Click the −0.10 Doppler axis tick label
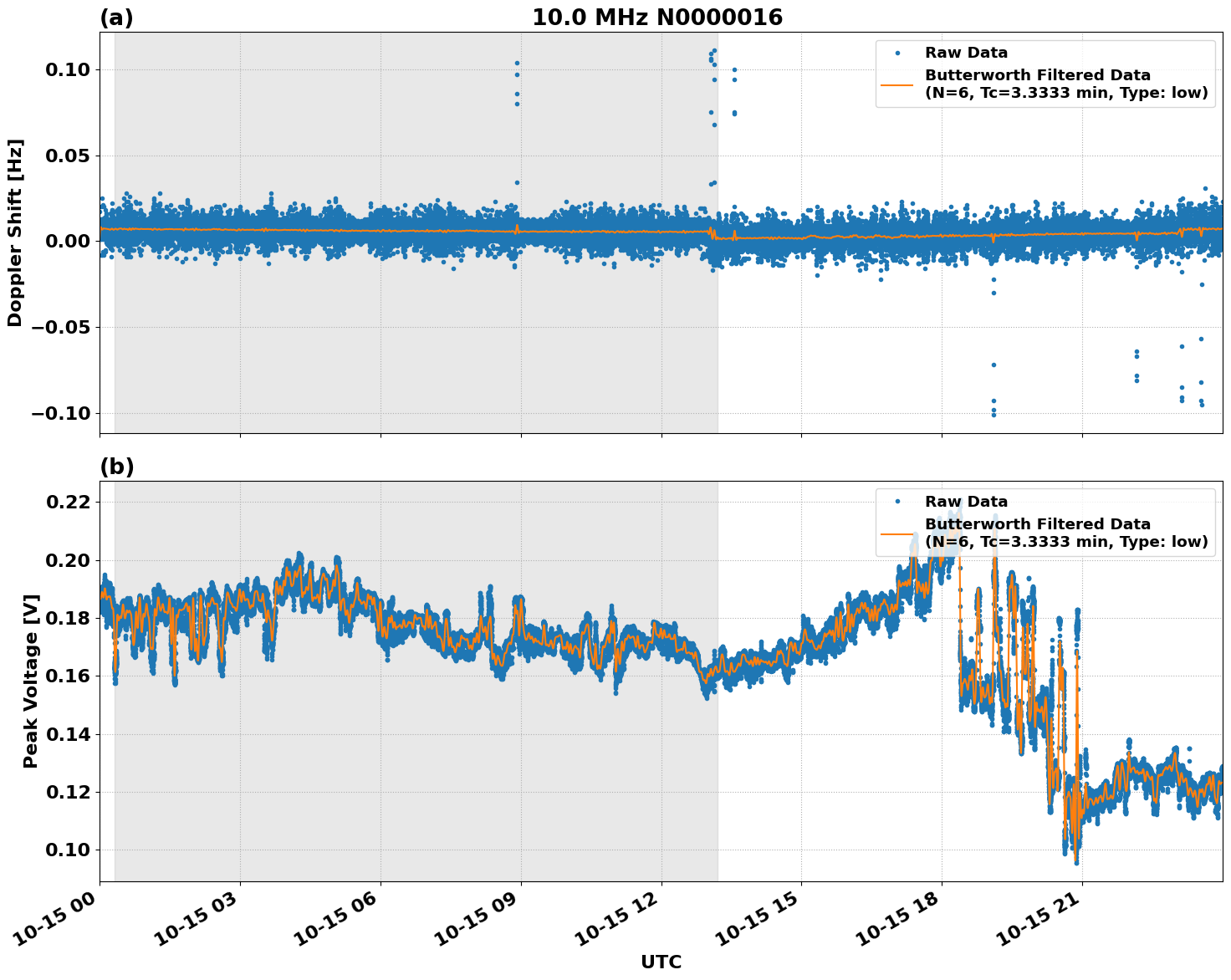 click(60, 414)
